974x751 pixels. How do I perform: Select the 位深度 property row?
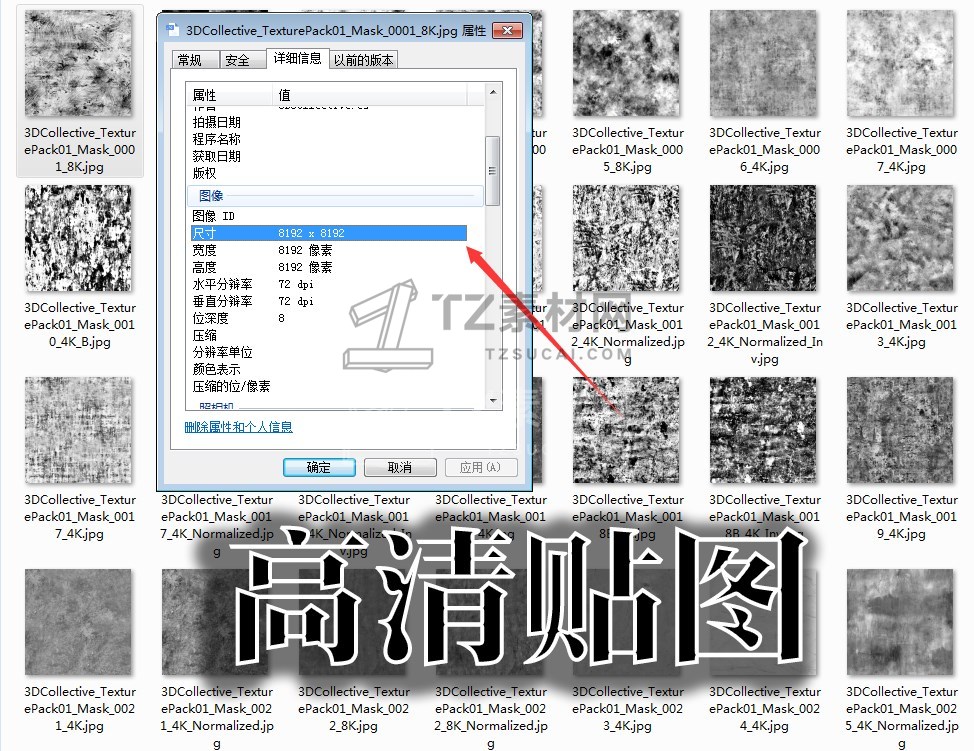click(328, 318)
